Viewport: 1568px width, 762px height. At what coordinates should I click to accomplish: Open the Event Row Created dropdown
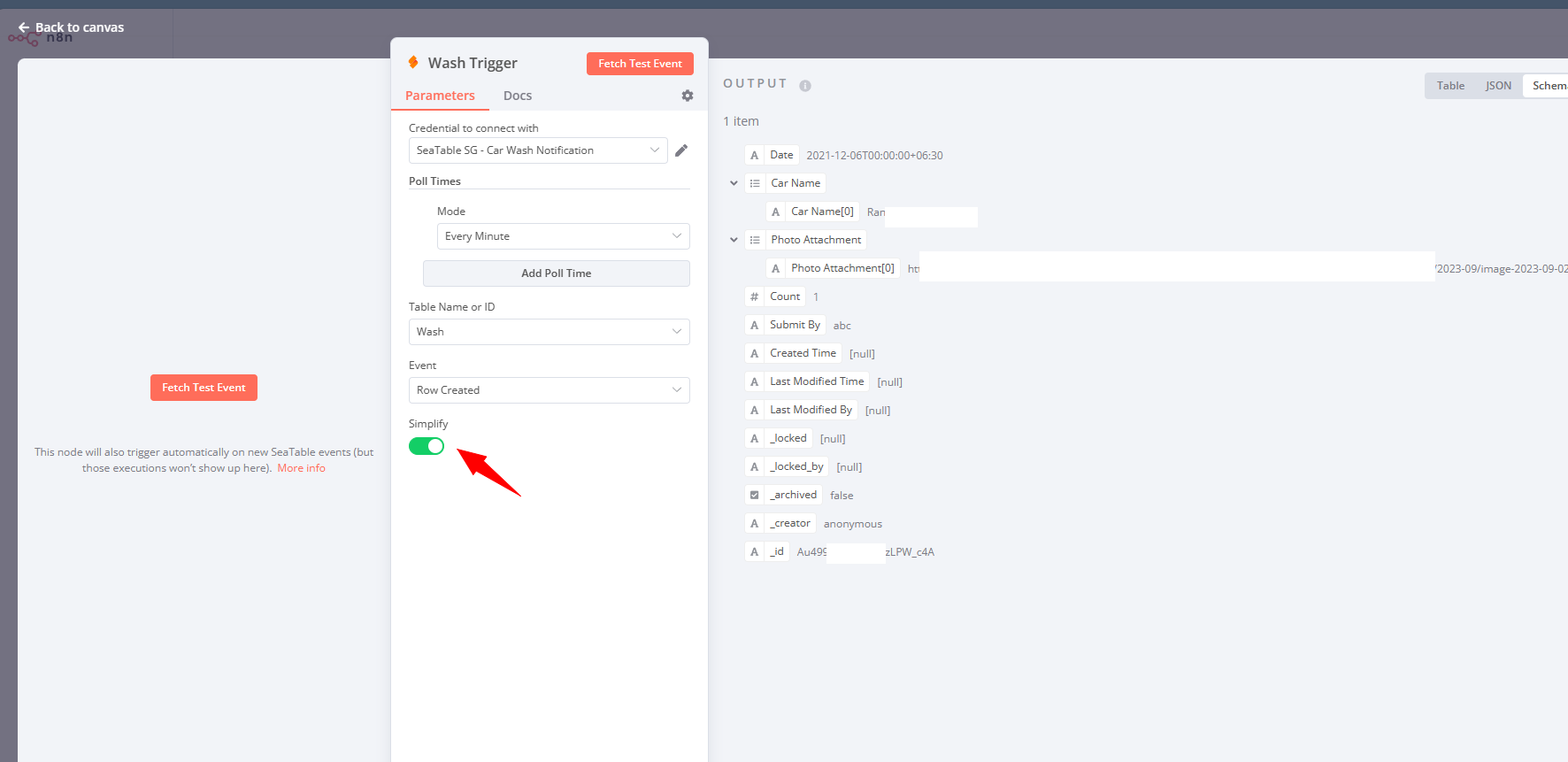point(549,390)
